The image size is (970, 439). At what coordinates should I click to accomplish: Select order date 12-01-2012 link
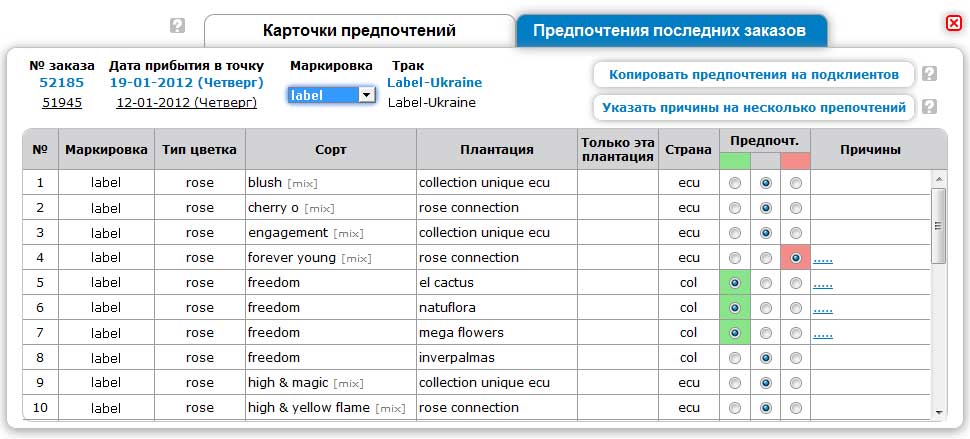tap(186, 102)
